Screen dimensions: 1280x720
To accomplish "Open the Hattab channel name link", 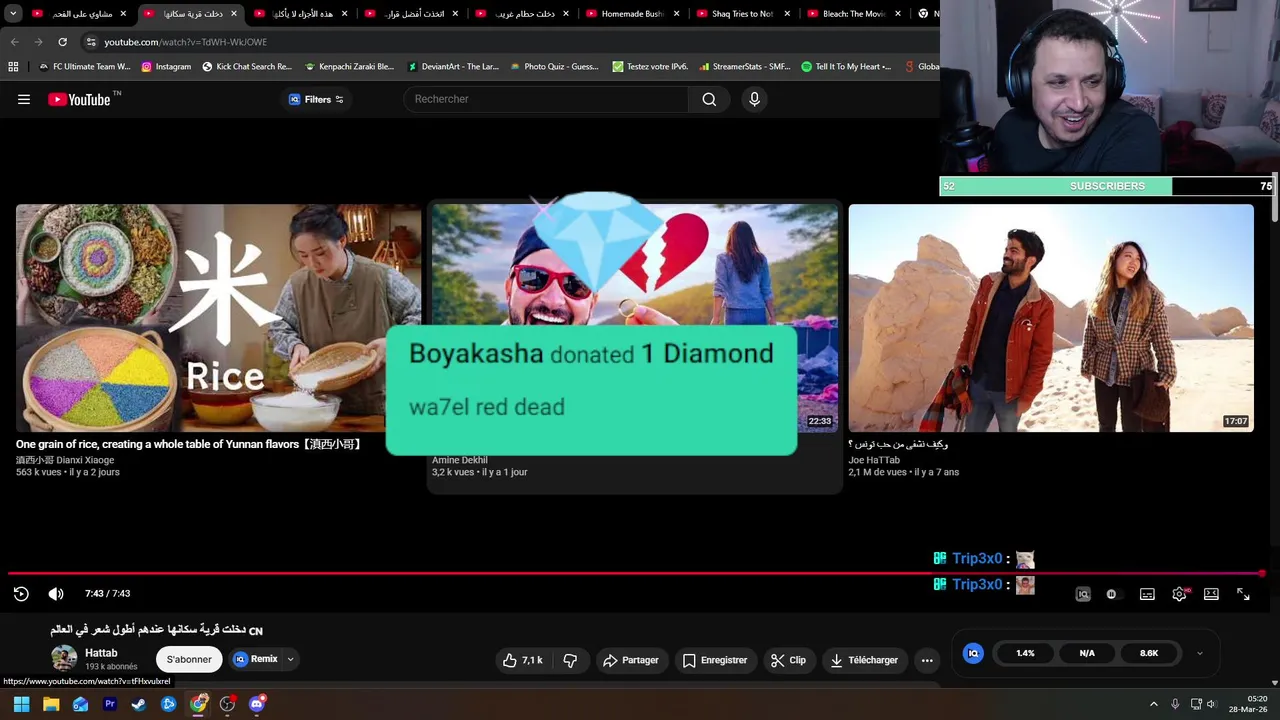I will (101, 653).
